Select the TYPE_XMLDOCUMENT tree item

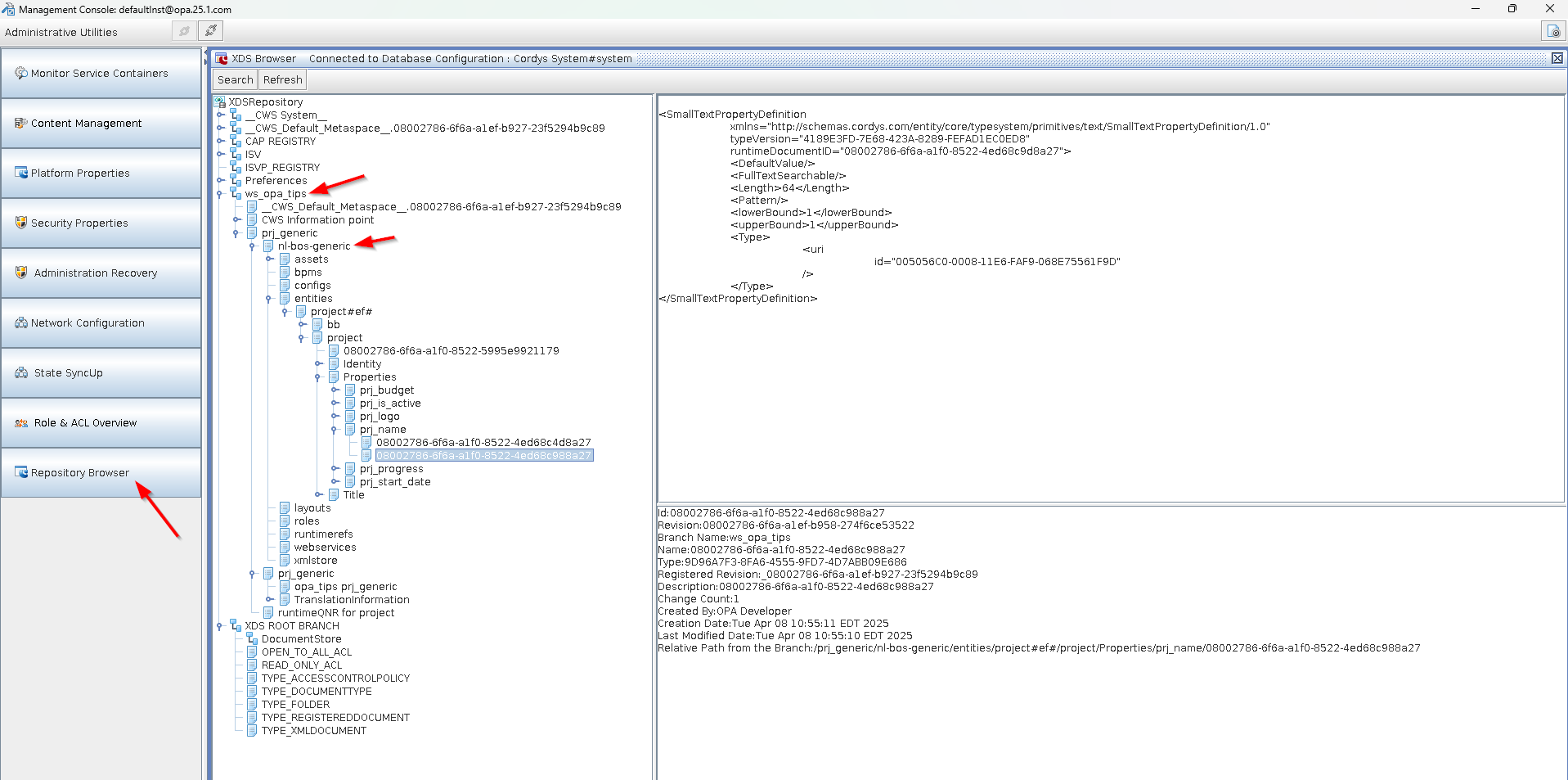[x=313, y=731]
